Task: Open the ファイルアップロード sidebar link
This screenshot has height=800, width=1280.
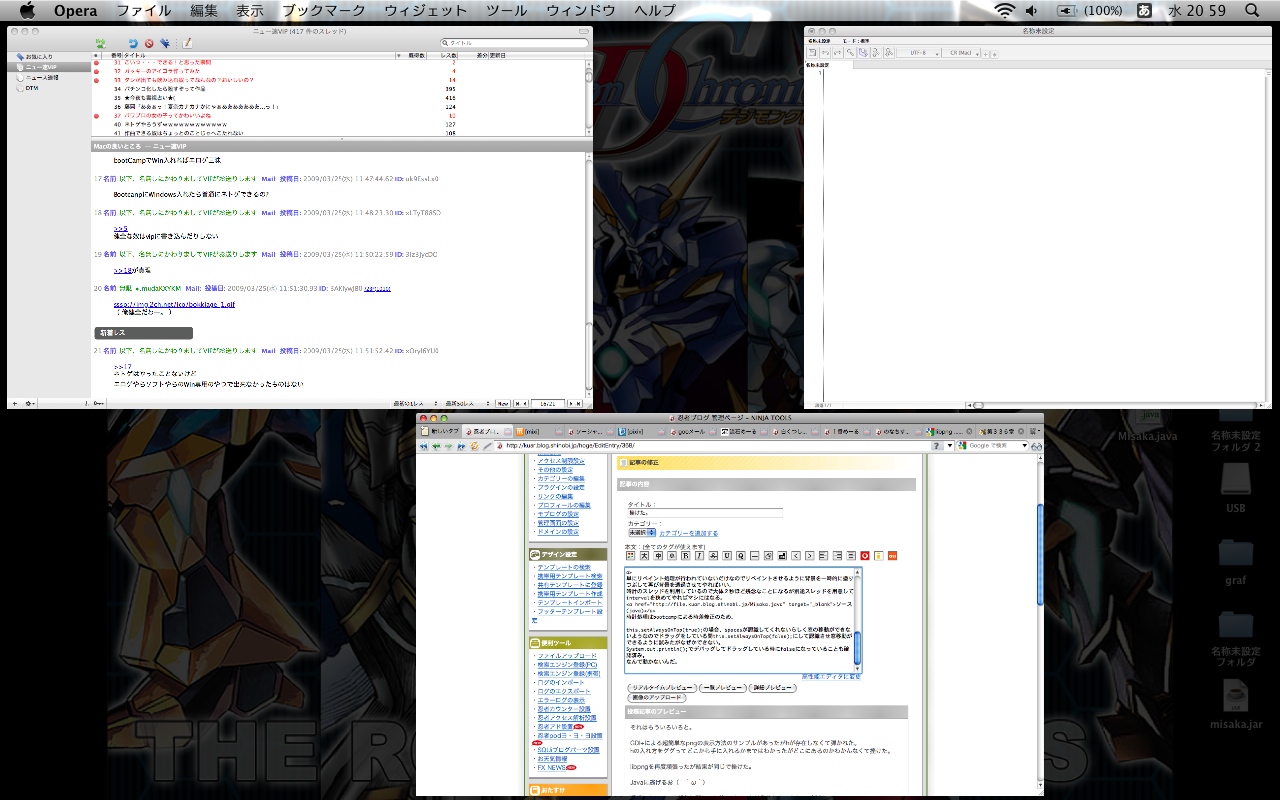Action: (569, 656)
